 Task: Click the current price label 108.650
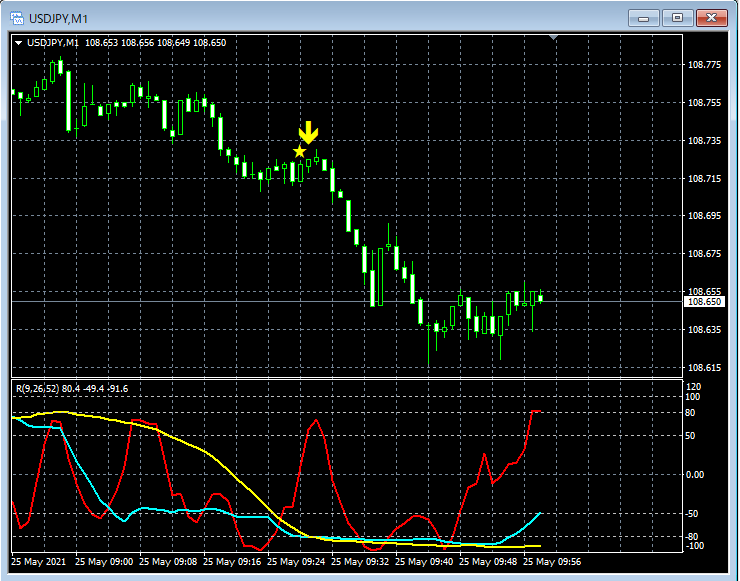click(704, 302)
